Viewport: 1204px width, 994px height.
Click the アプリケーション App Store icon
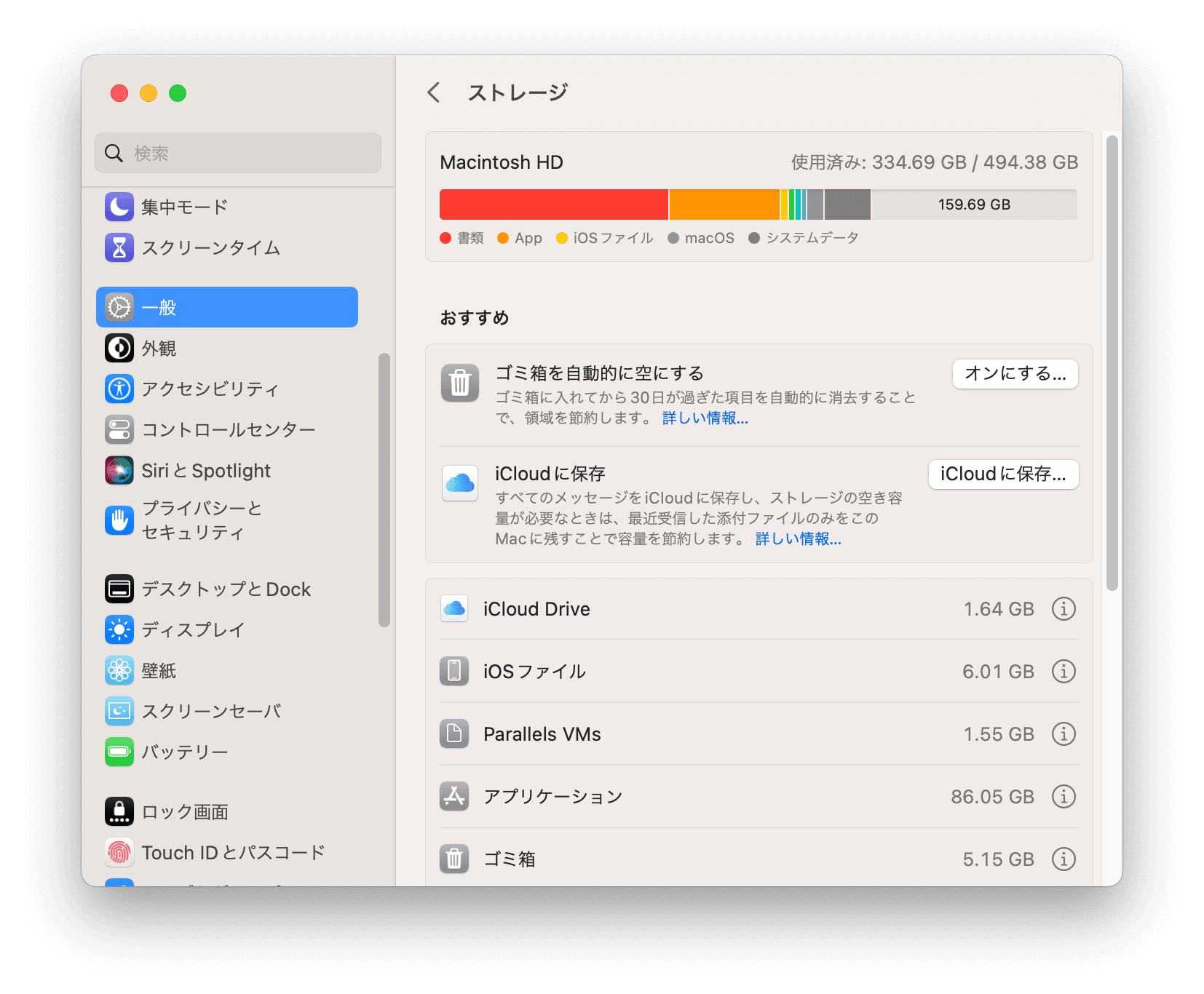click(x=454, y=796)
